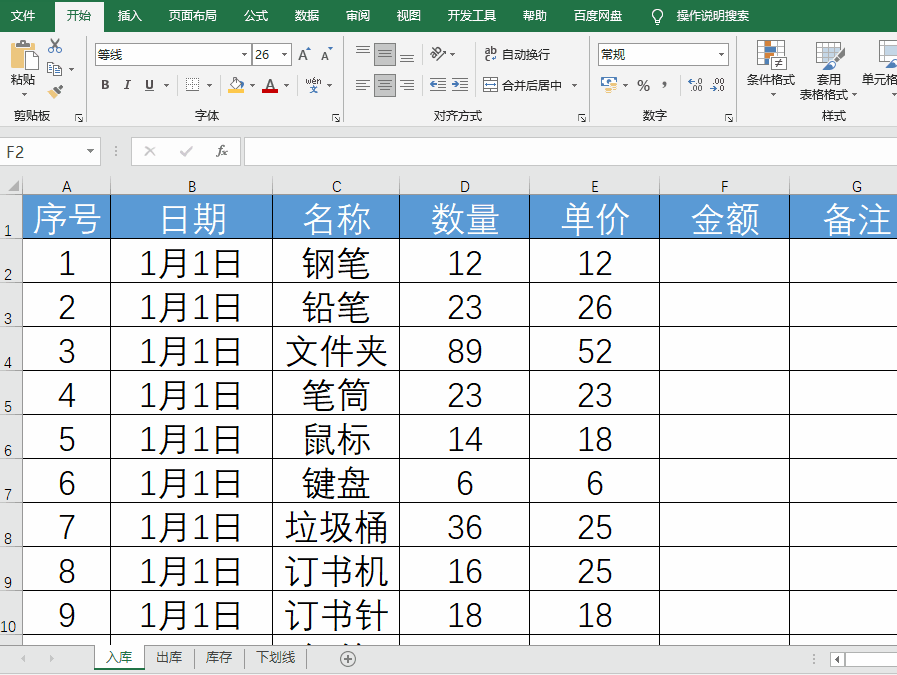897x675 pixels.
Task: Click the insert function fx icon
Action: pyautogui.click(x=222, y=151)
